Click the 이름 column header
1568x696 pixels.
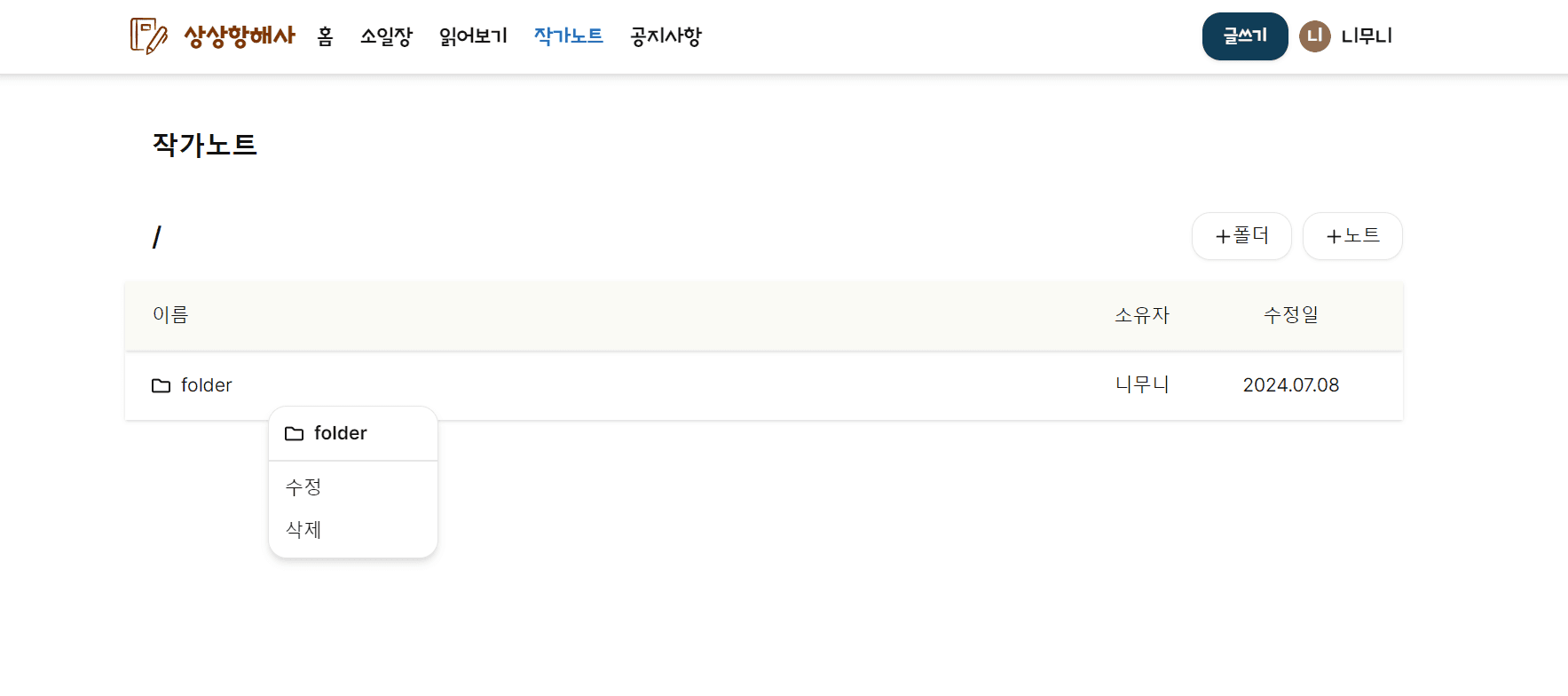170,315
